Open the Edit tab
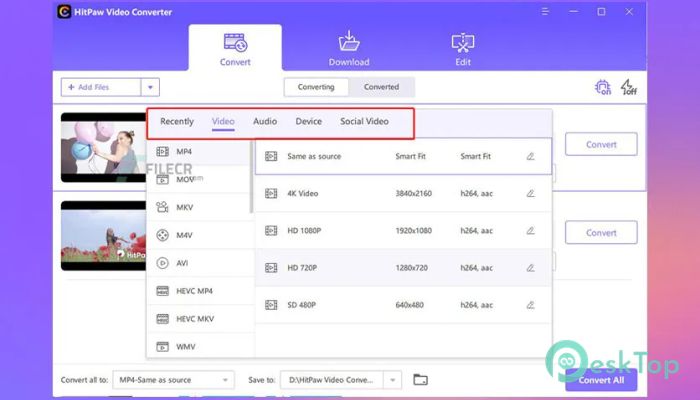700x400 pixels. [463, 49]
